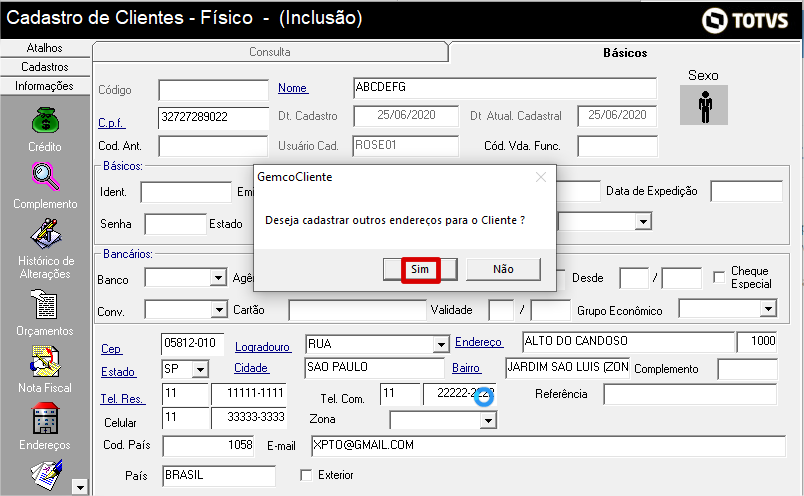Click the CPF field 32727289022
The height and width of the screenshot is (496, 804).
point(213,117)
